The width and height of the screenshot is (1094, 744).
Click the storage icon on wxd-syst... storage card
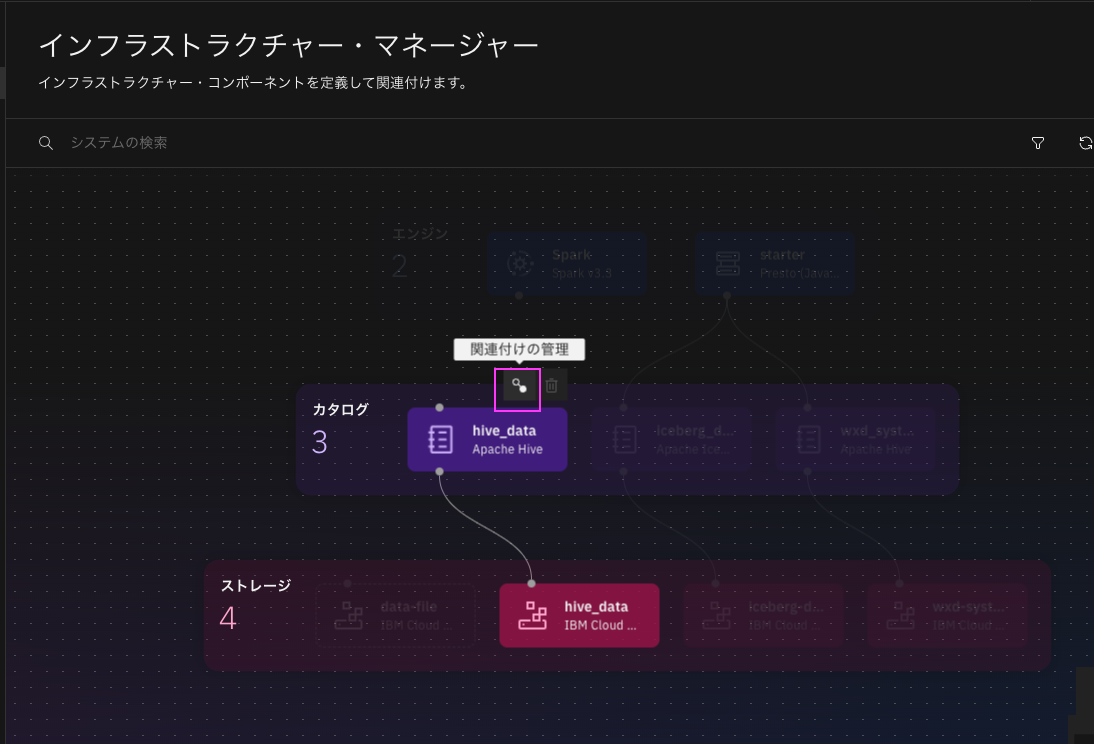click(901, 616)
